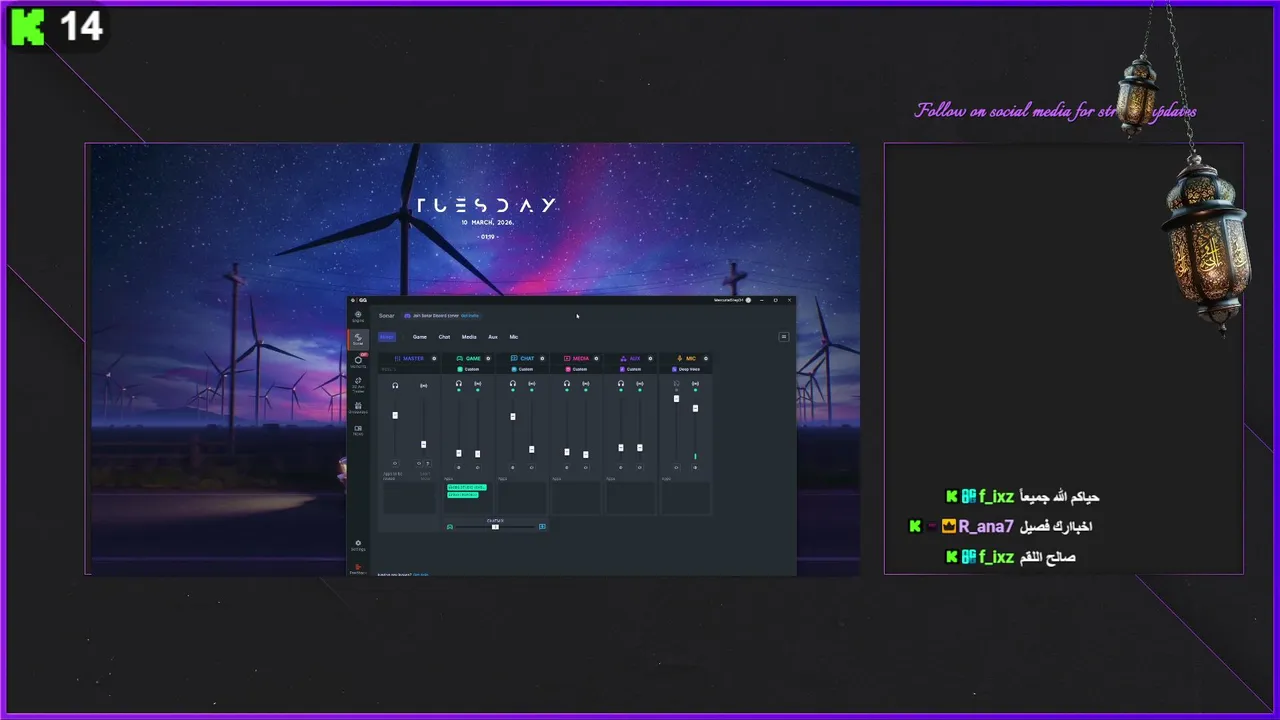This screenshot has height=720, width=1280.
Task: Click the chat icon right of ChatMix
Action: [542, 527]
